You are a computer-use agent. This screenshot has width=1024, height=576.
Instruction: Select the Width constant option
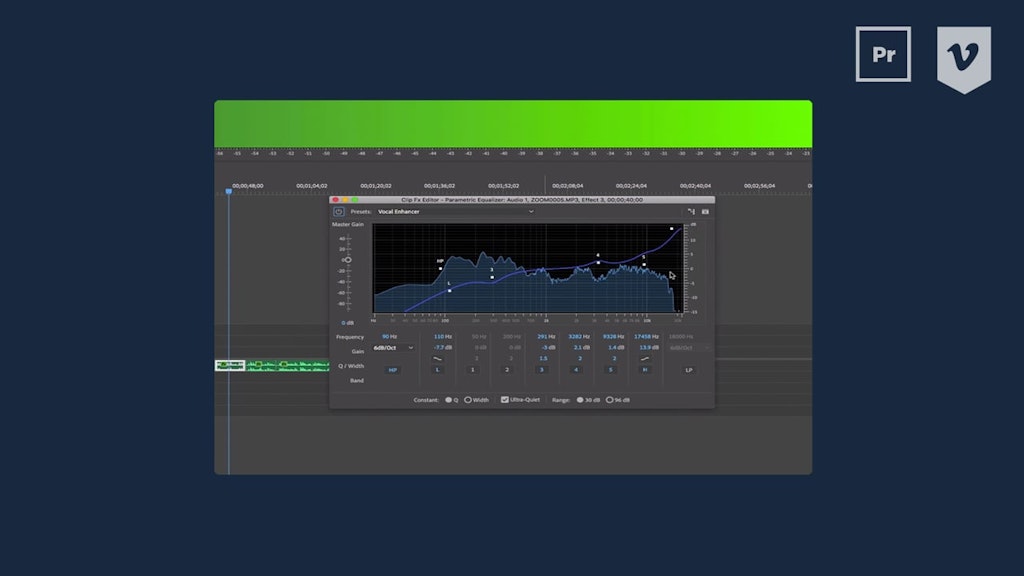(468, 398)
